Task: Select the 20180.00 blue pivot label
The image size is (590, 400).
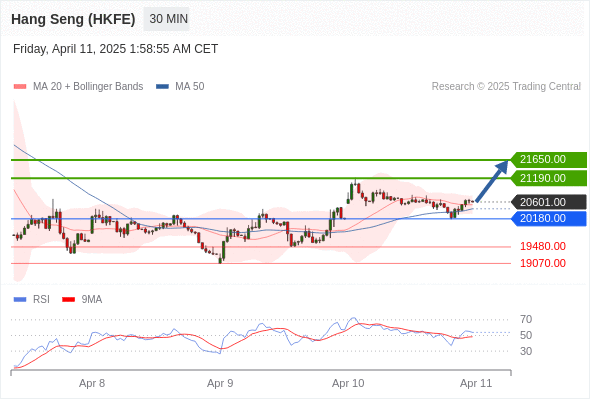Action: point(549,218)
